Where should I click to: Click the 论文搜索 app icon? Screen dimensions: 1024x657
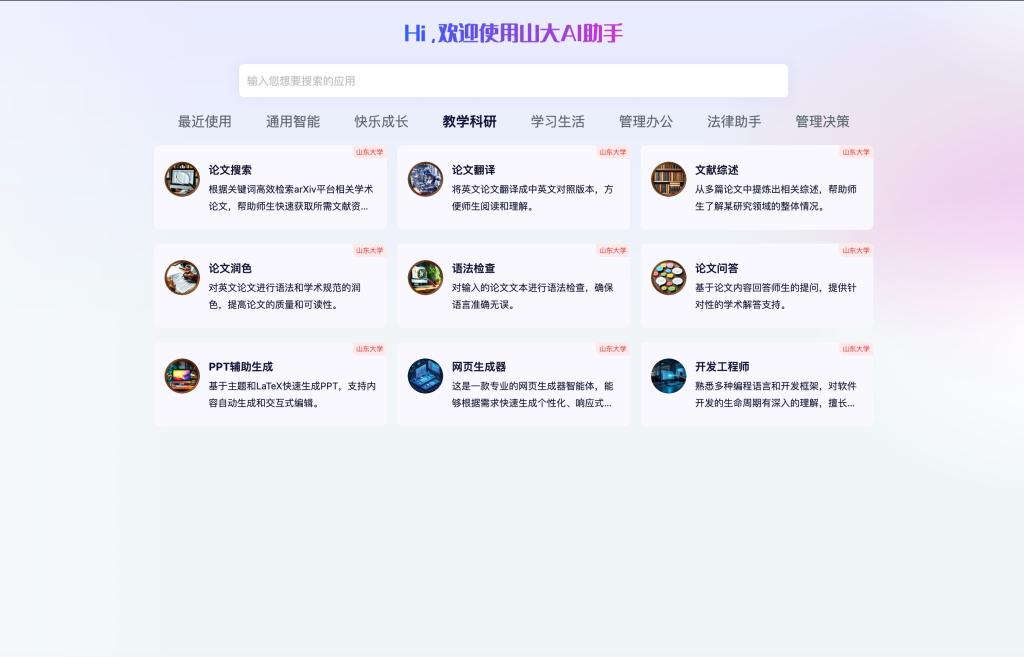[182, 179]
